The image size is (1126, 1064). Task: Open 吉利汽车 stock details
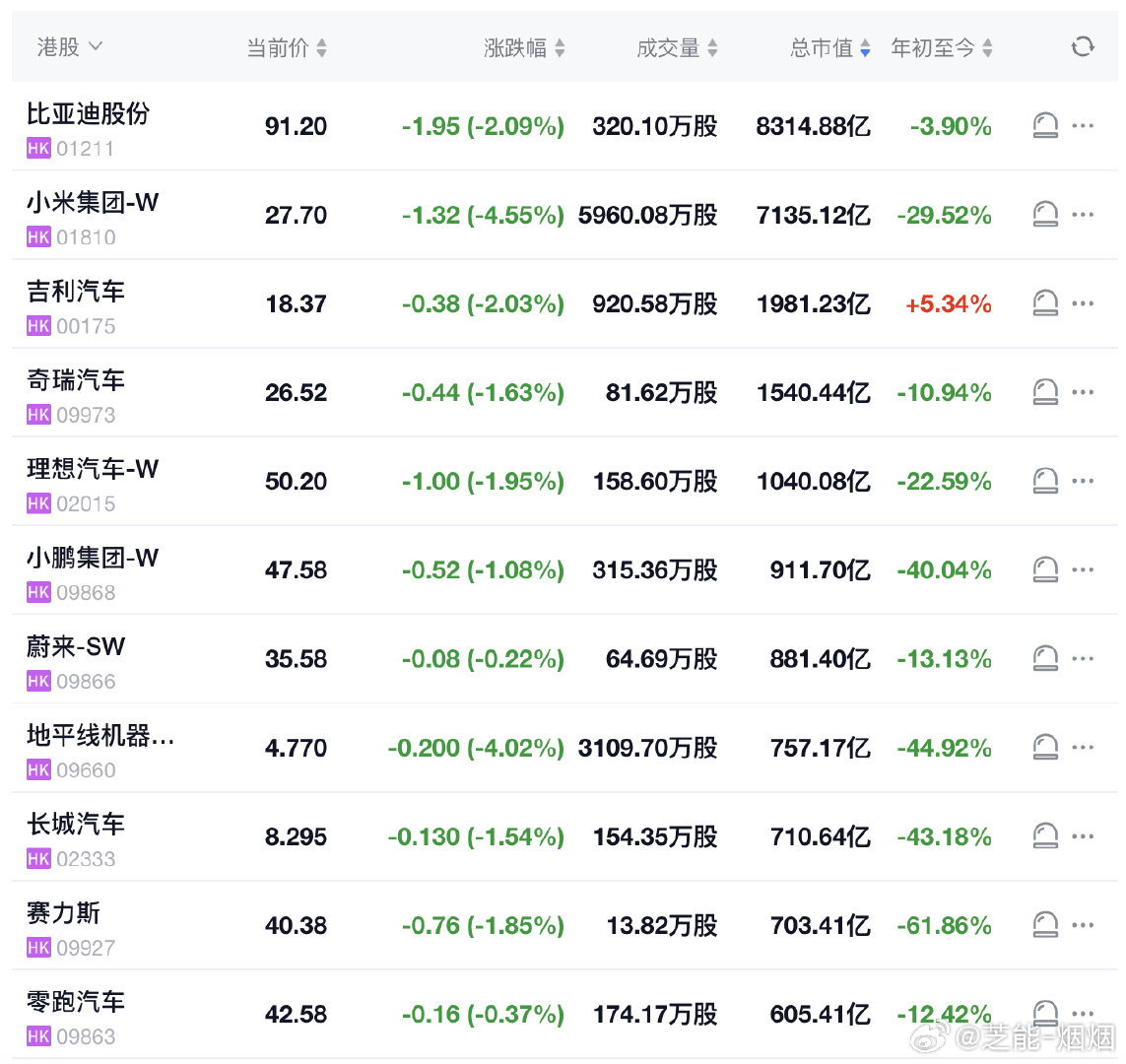tap(76, 292)
